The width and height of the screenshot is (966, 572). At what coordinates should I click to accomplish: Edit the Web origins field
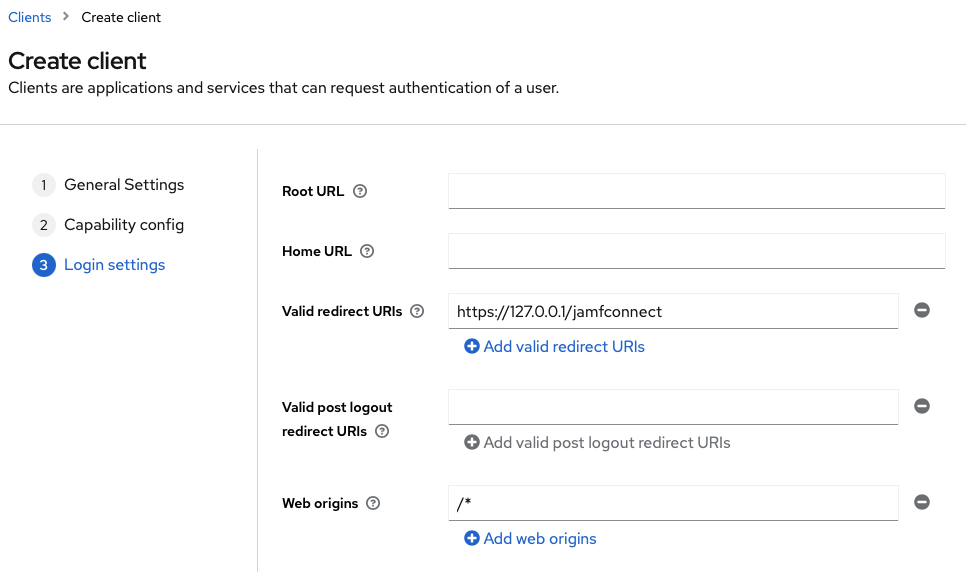[x=673, y=503]
